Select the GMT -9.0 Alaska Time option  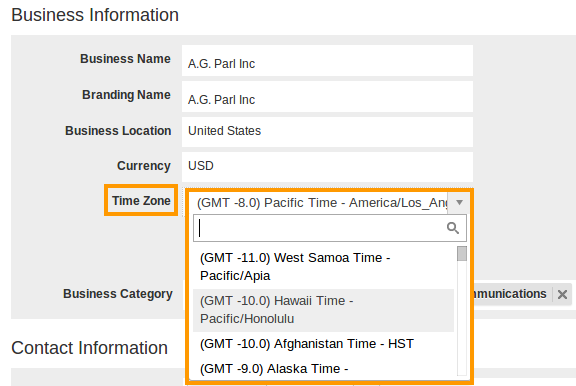coord(323,369)
